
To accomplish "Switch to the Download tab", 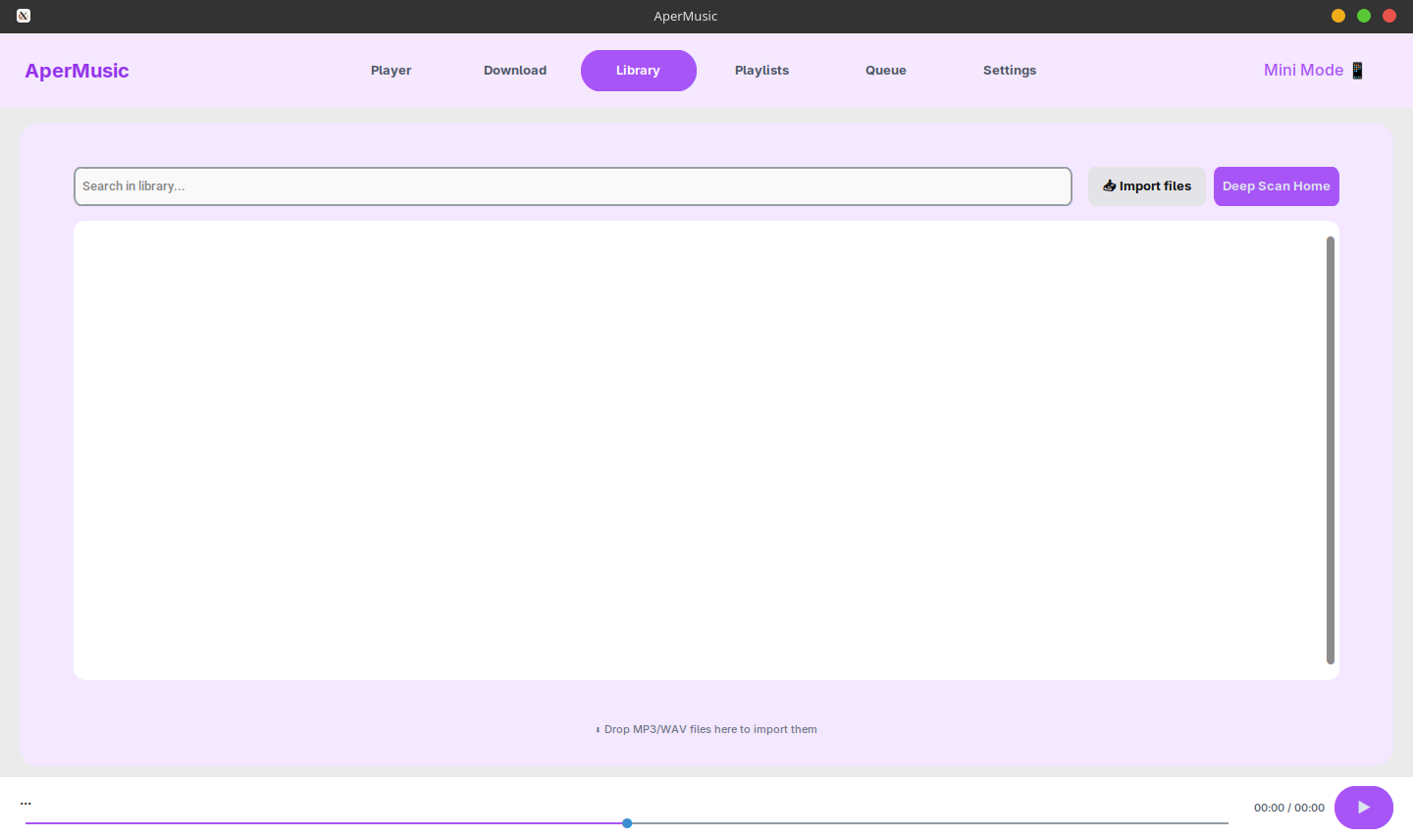I will tap(515, 71).
